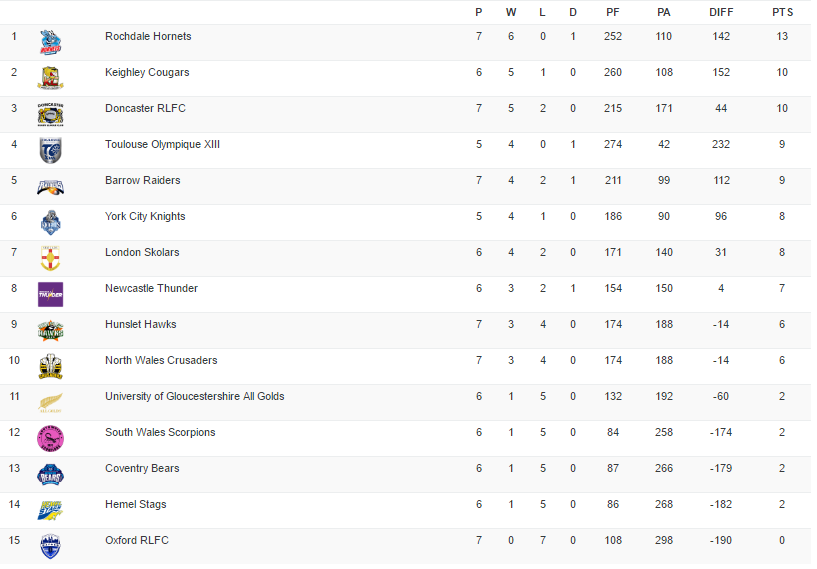Click the Oxford RLFC crest

pos(51,546)
